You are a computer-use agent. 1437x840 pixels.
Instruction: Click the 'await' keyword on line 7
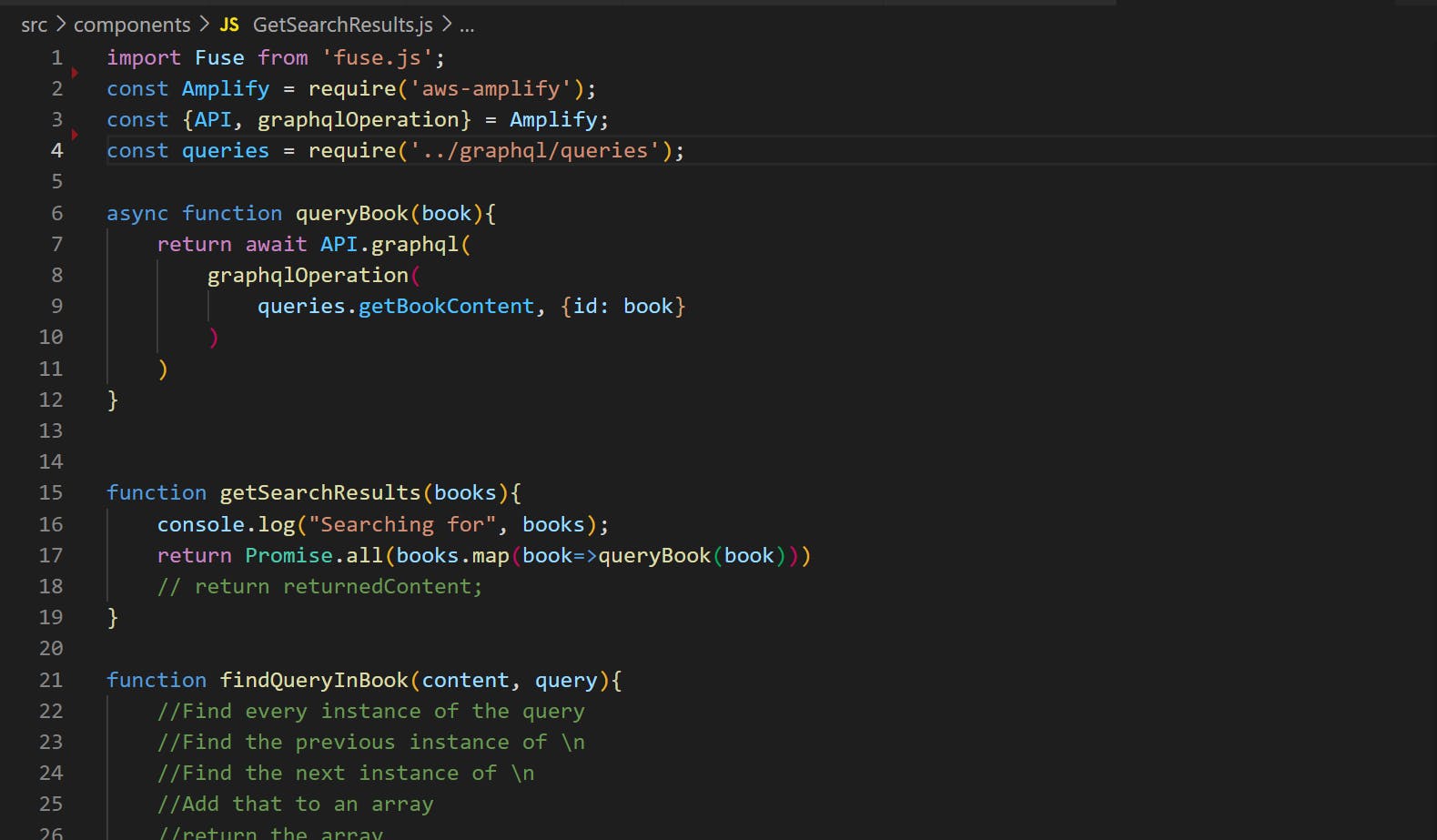pos(276,244)
